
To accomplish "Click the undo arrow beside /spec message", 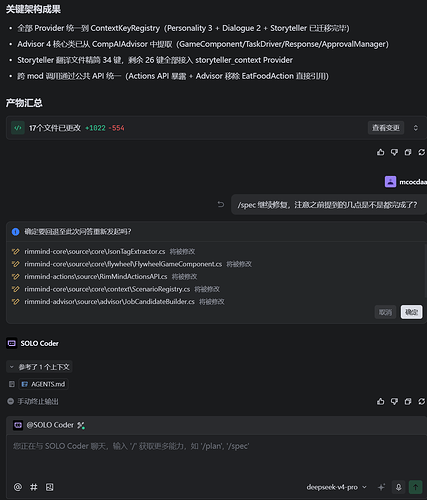I will point(221,204).
